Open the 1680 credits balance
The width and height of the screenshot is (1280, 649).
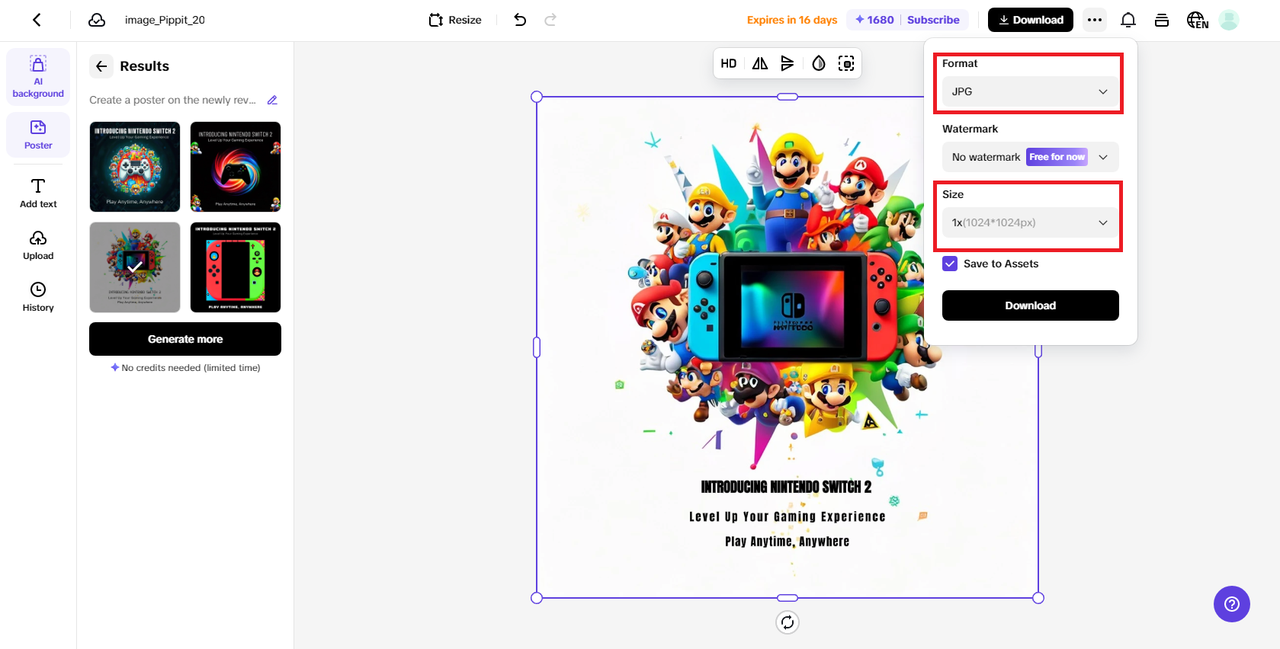click(x=874, y=20)
